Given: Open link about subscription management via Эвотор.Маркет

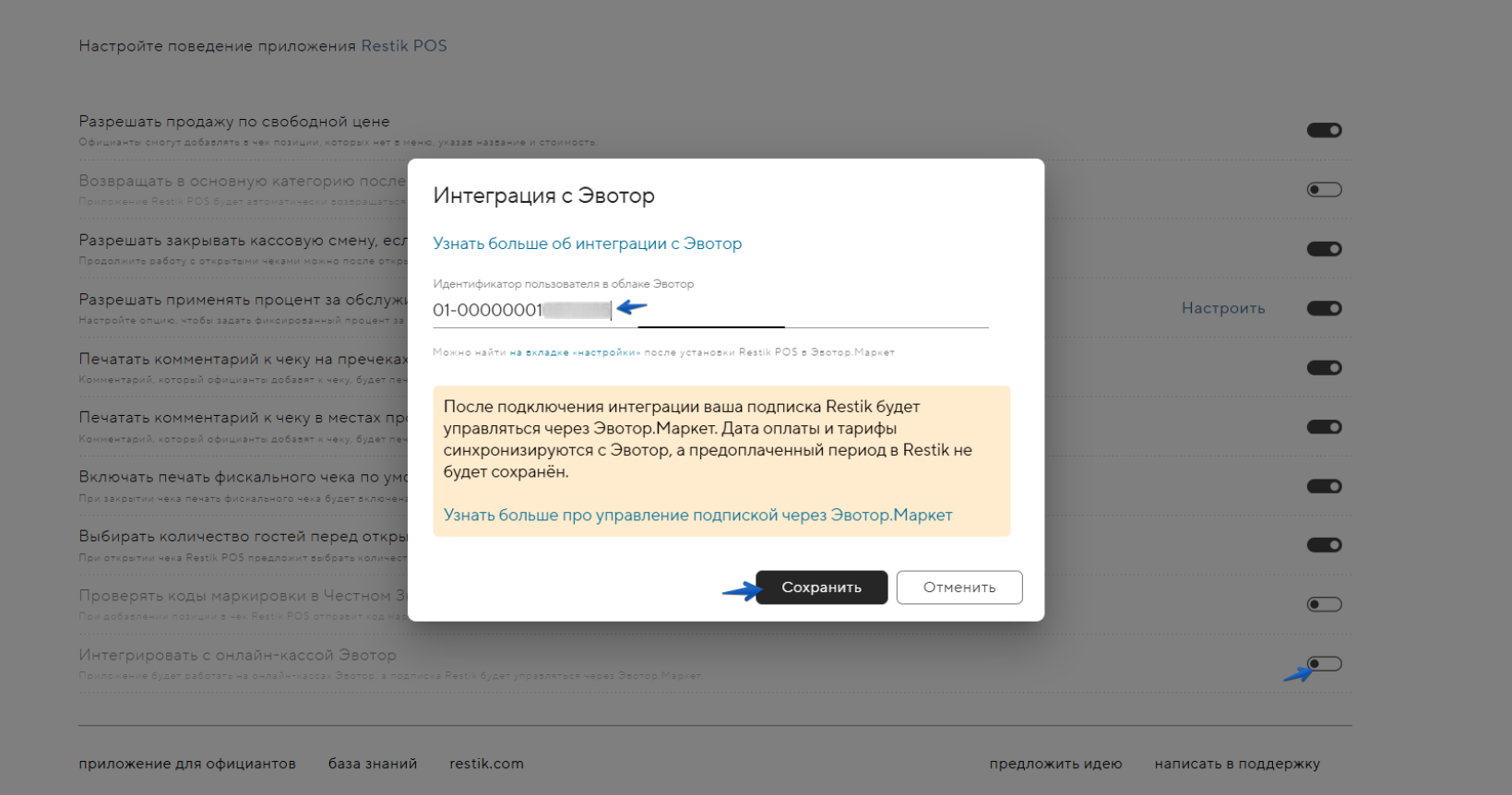Looking at the screenshot, I should coord(697,516).
